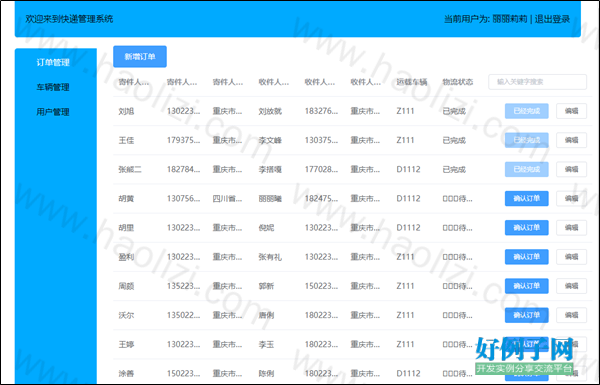This screenshot has width=600, height=385.
Task: Click vehicle Z111 in the 周颜 row
Action: tap(405, 286)
